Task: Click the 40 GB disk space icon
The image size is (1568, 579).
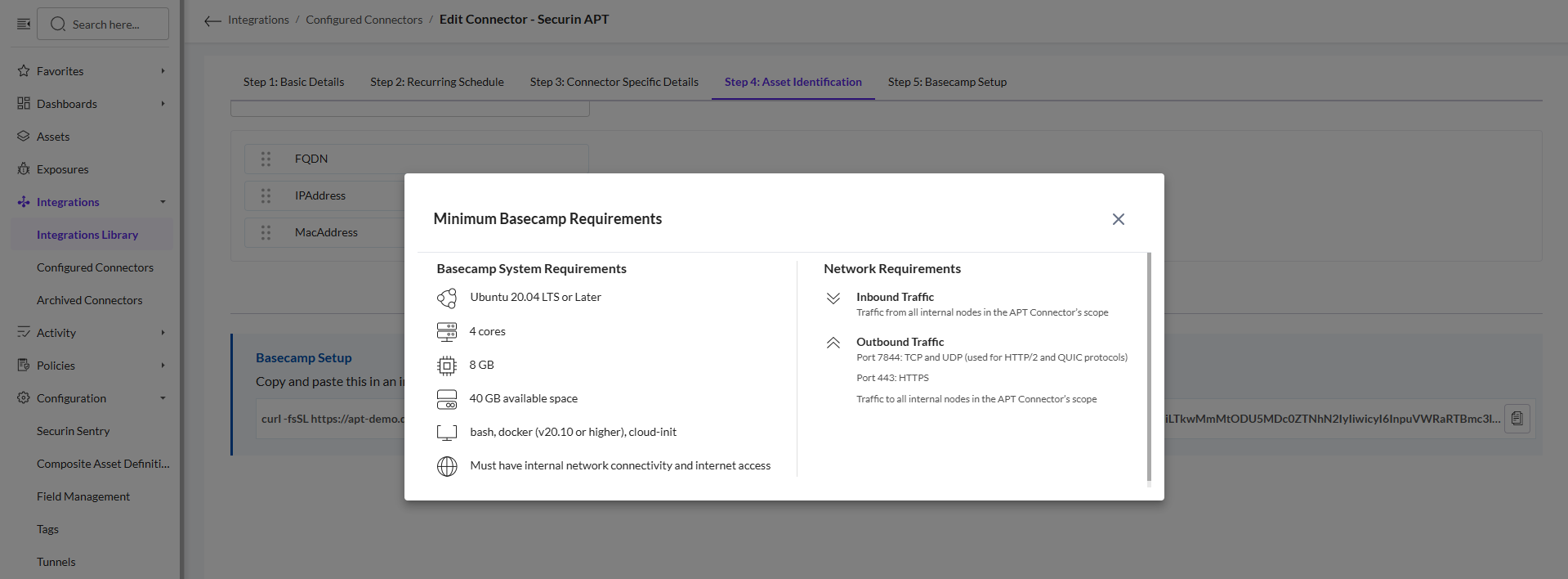Action: point(447,399)
